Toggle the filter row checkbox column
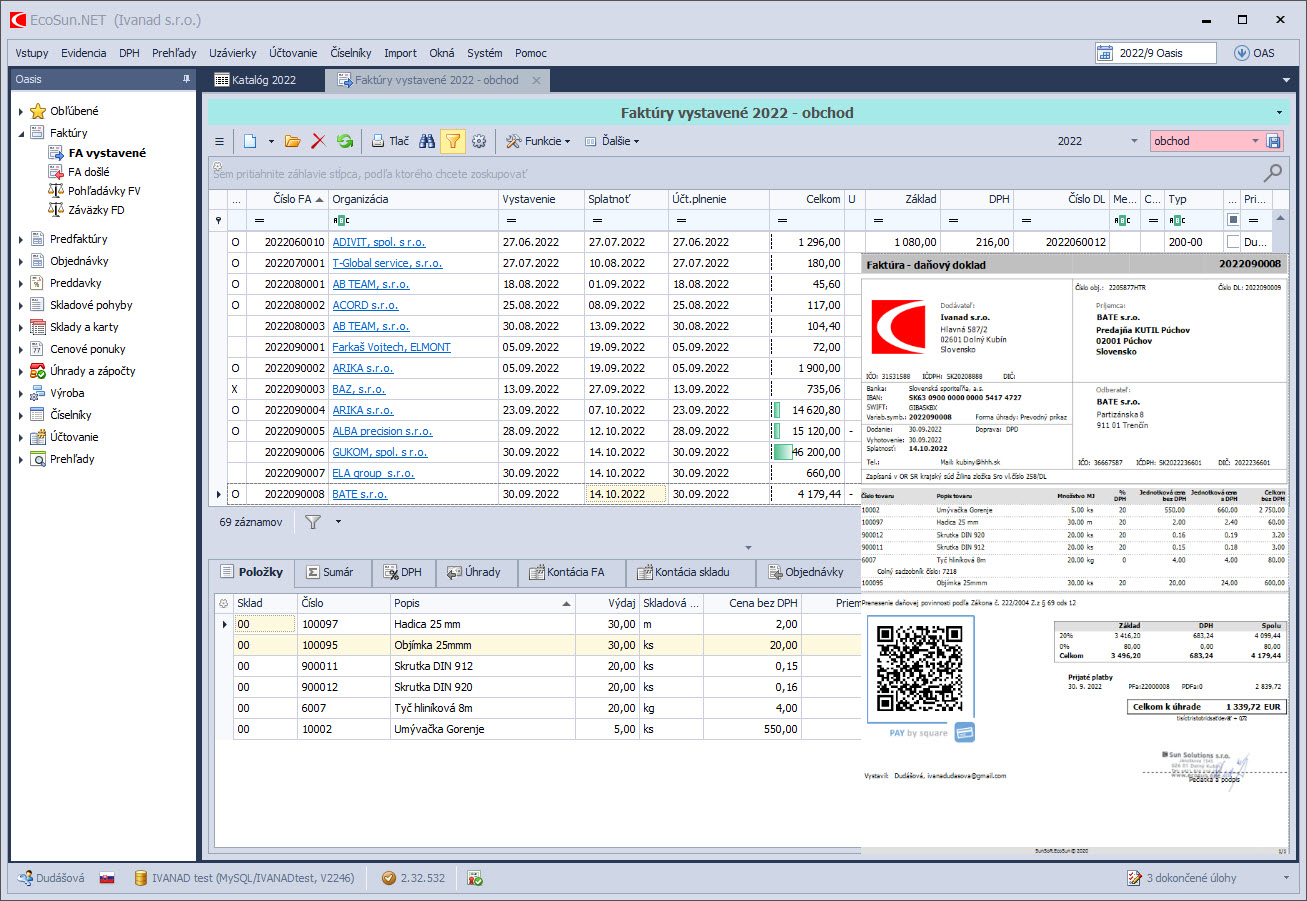This screenshot has width=1307, height=901. (1232, 220)
